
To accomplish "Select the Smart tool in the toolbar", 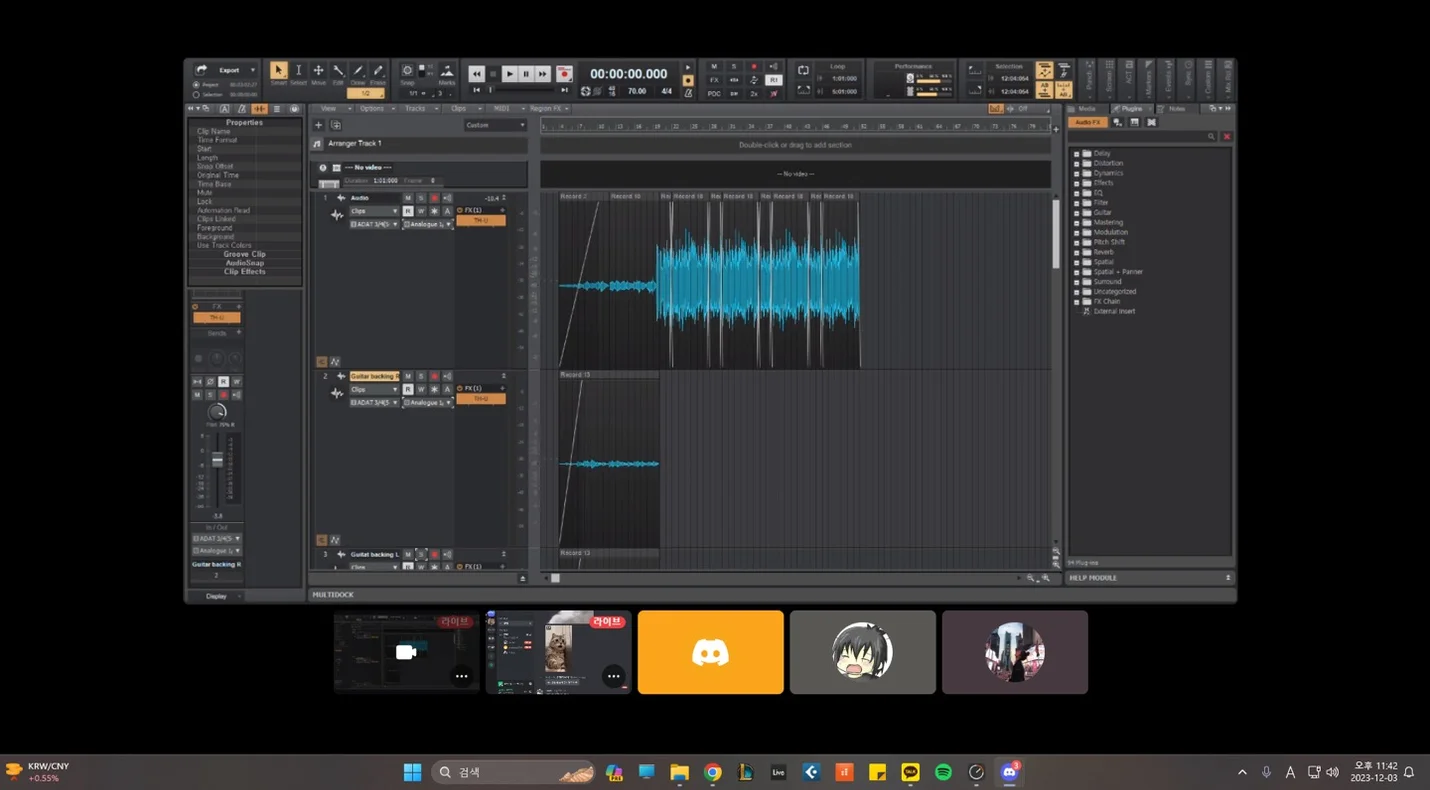I will pos(279,71).
